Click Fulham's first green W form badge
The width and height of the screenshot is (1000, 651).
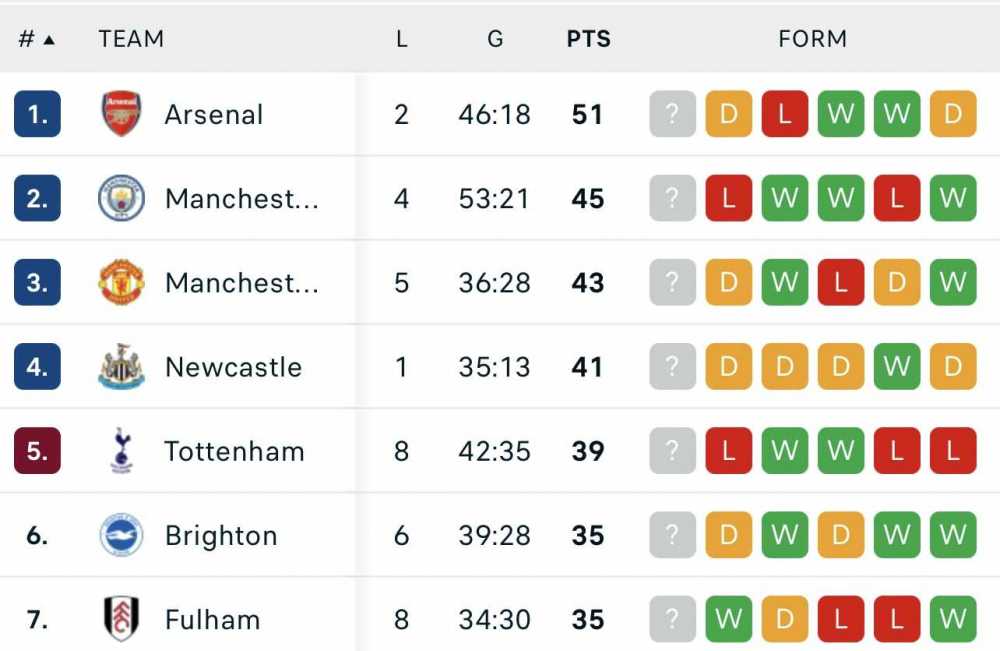coord(728,619)
